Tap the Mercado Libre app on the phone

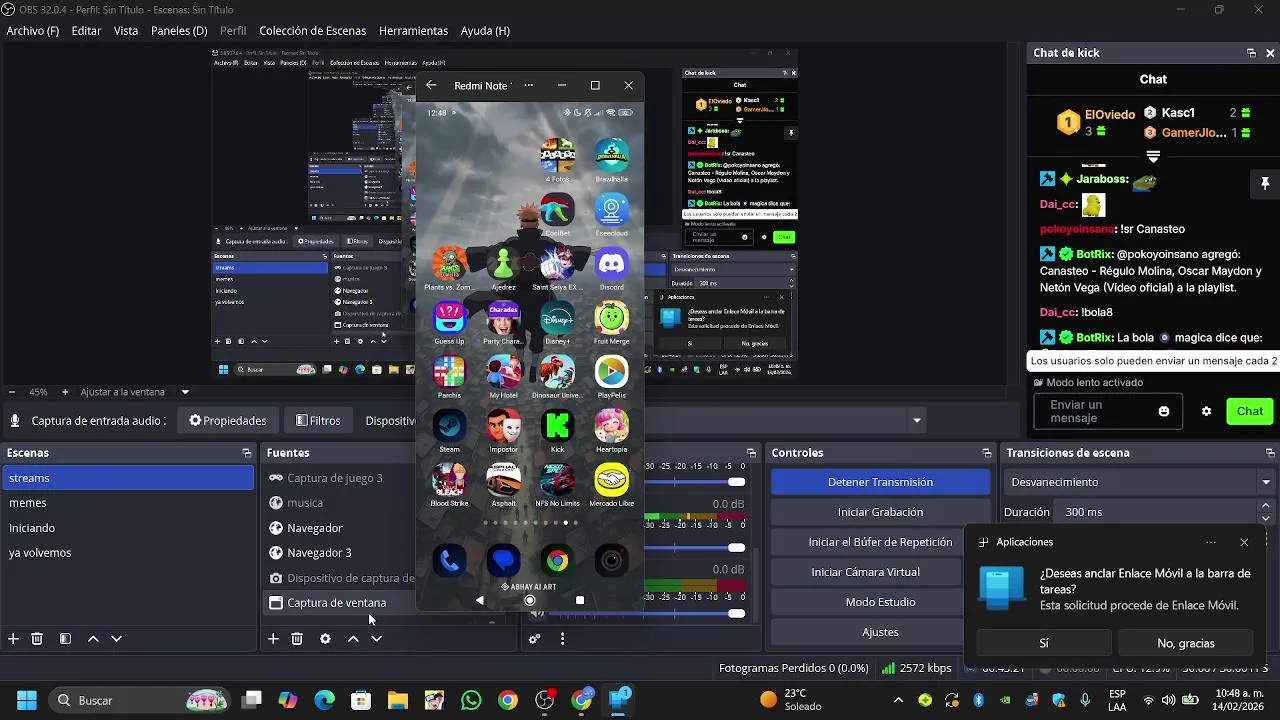611,481
